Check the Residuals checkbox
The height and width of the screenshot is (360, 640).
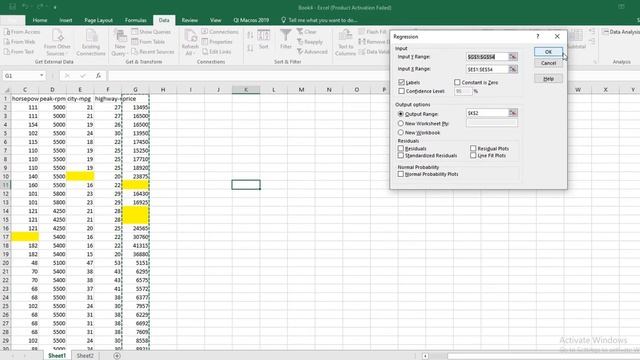point(401,149)
